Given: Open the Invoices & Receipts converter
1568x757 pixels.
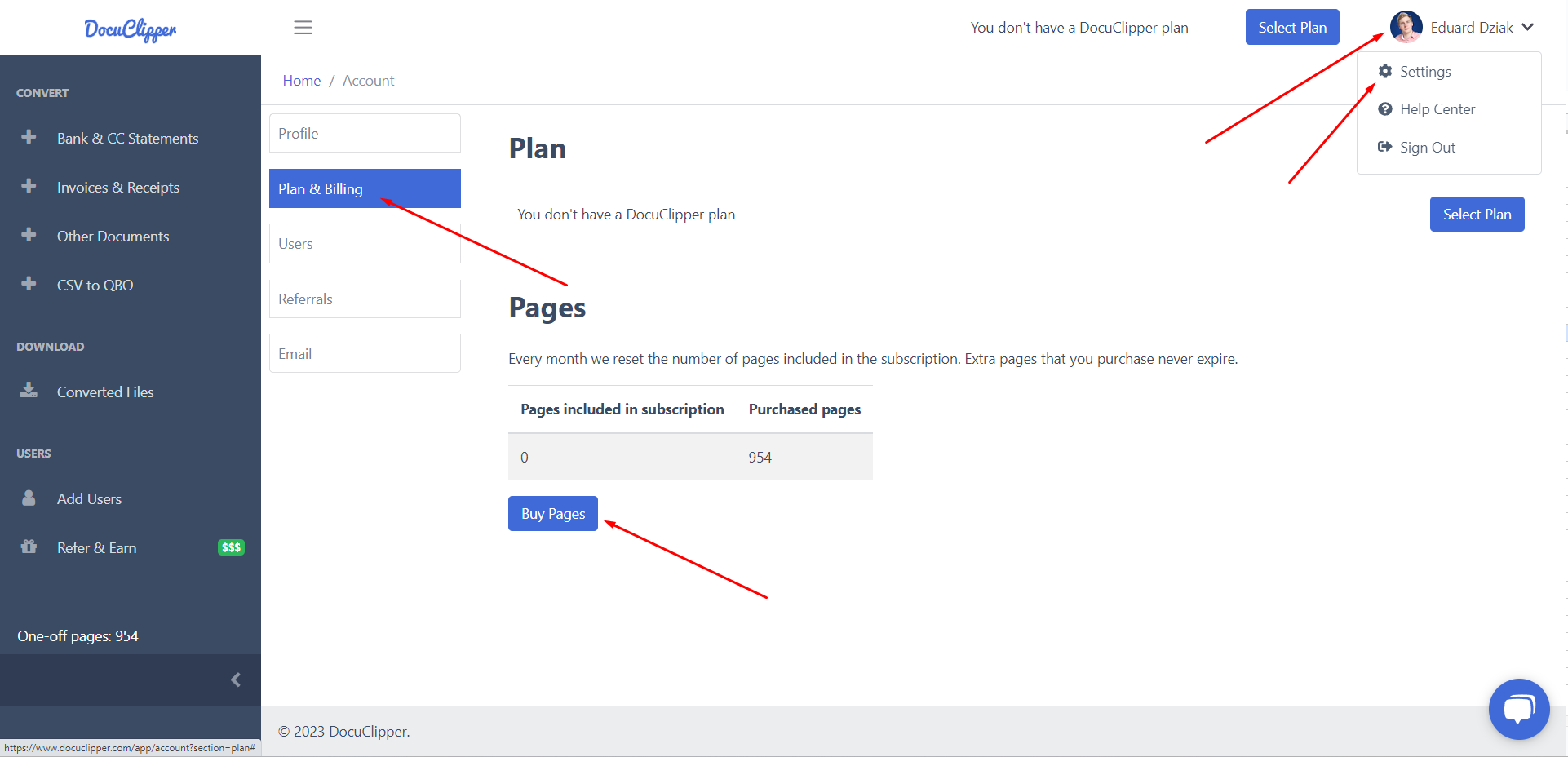Looking at the screenshot, I should [117, 187].
